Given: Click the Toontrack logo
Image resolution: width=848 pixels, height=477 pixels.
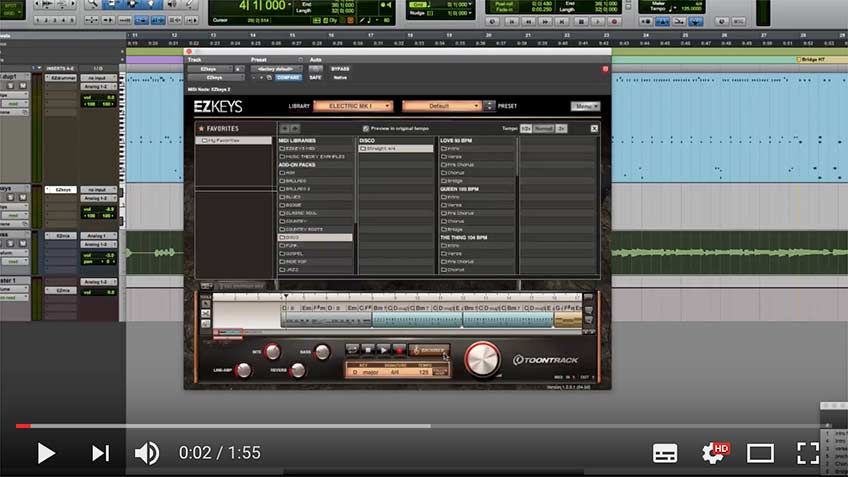Looking at the screenshot, I should pos(545,360).
